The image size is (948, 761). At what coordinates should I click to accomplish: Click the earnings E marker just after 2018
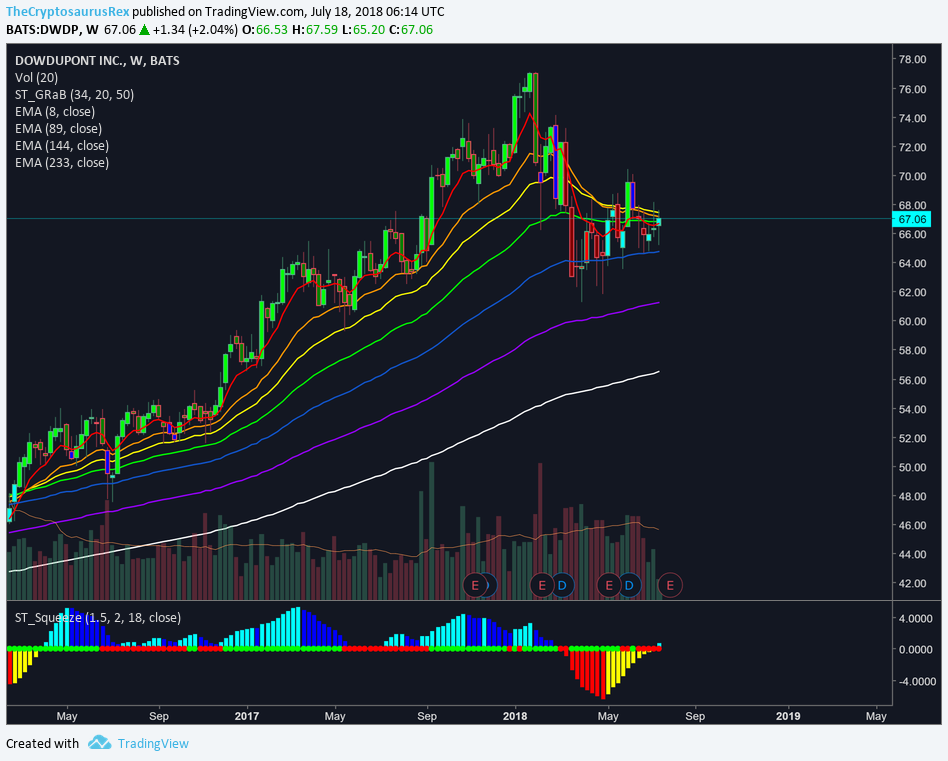click(x=542, y=585)
